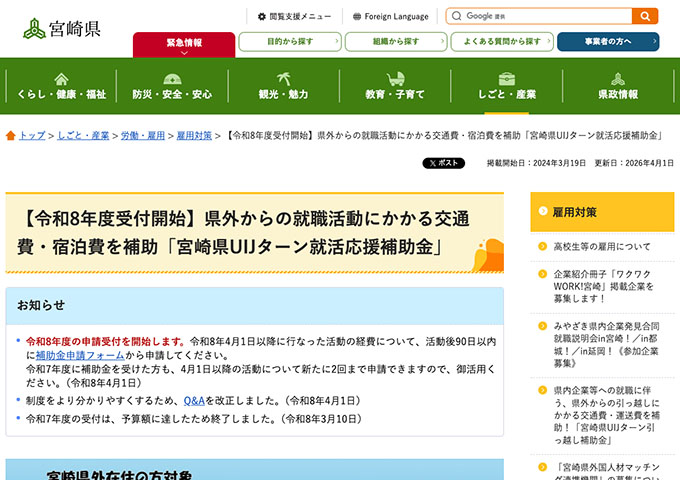Click the arrow icon next to 高校生等の雇用について
The height and width of the screenshot is (480, 680).
pyautogui.click(x=543, y=246)
